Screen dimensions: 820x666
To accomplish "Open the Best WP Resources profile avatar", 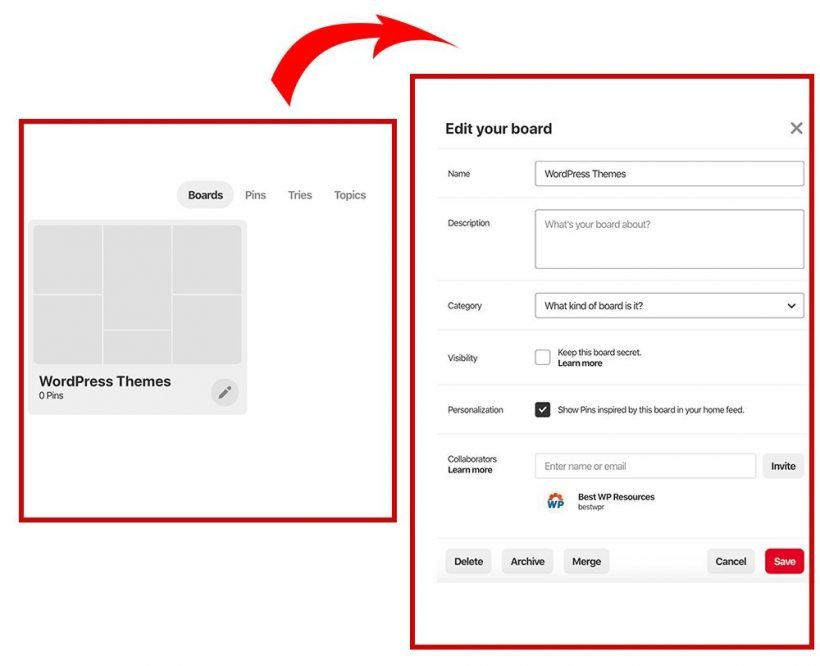I will click(x=555, y=501).
